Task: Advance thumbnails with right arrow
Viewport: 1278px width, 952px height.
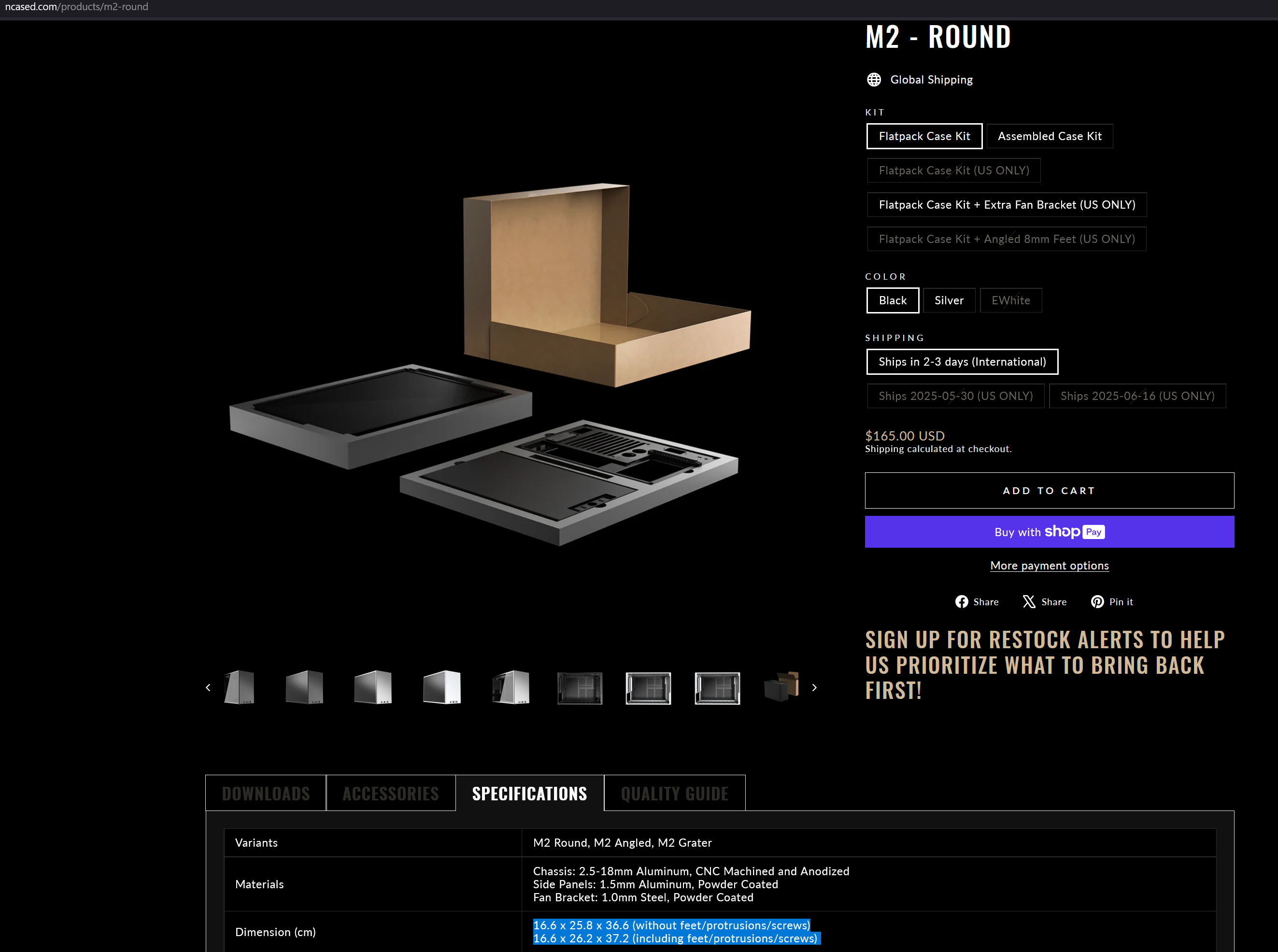Action: coord(814,687)
